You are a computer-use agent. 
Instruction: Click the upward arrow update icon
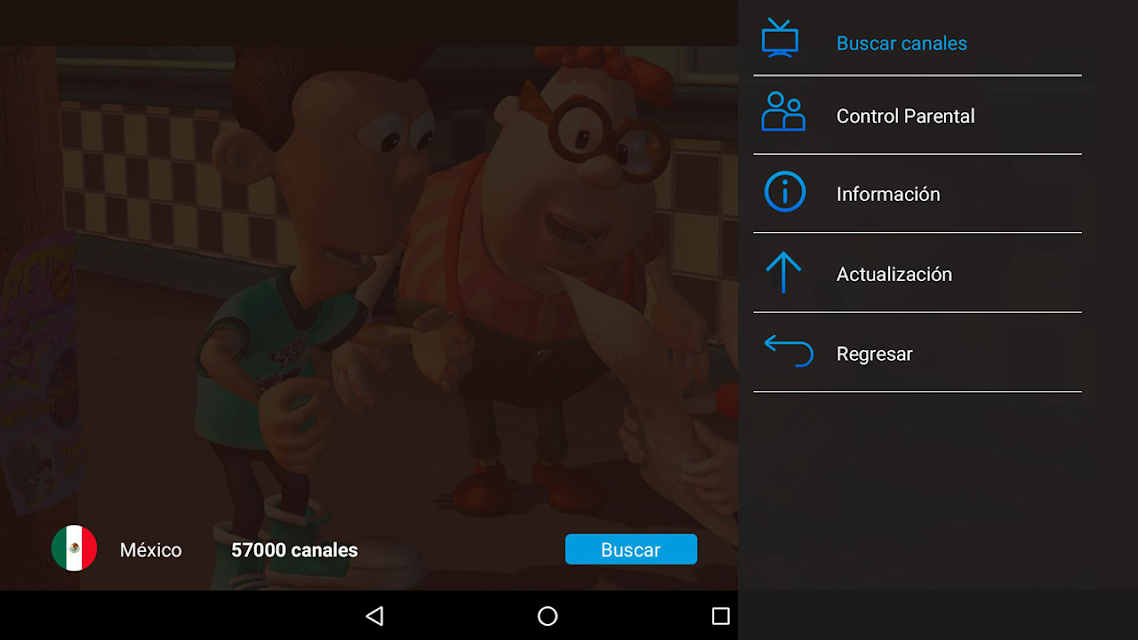tap(783, 272)
